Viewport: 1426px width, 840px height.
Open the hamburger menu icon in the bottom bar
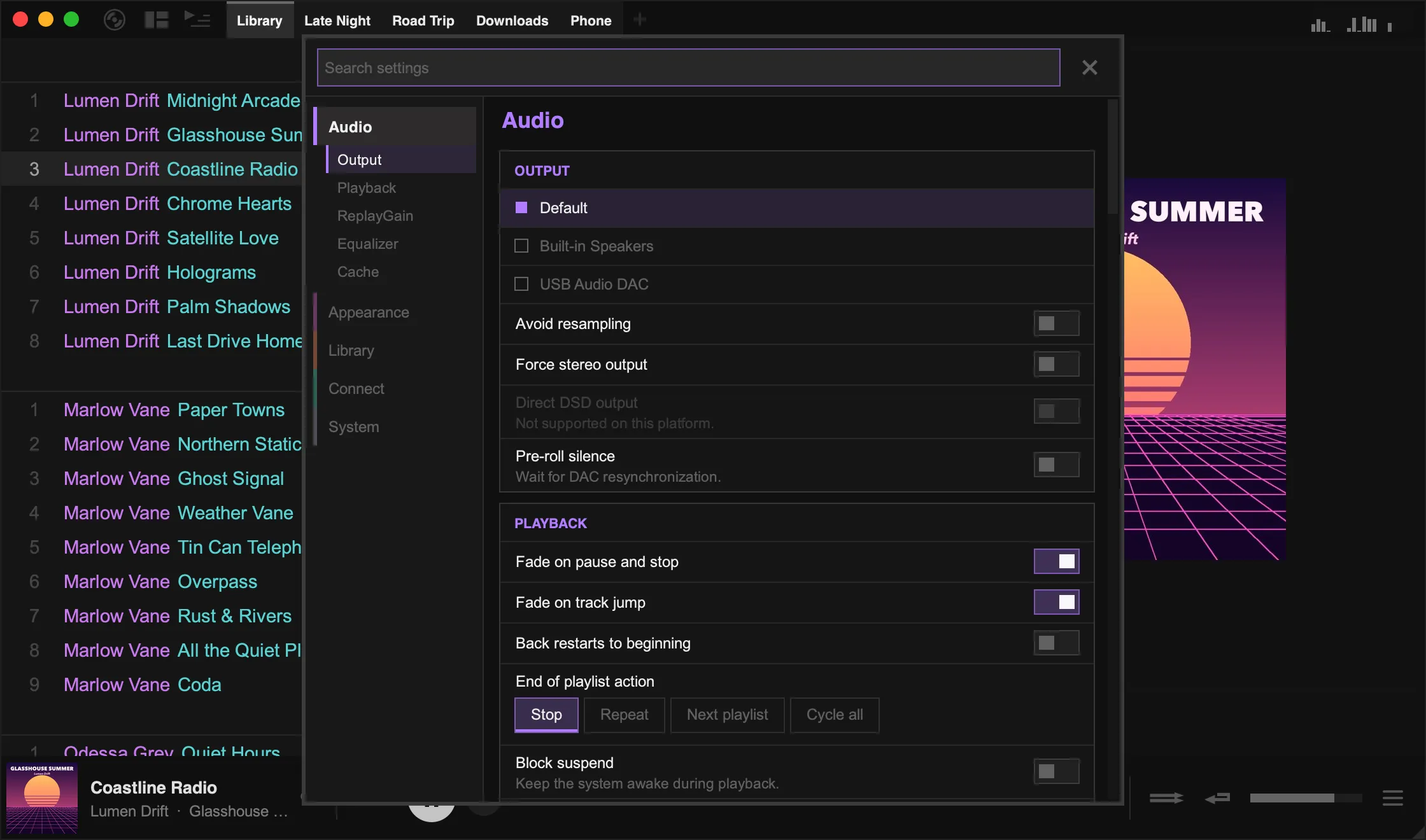click(1393, 798)
